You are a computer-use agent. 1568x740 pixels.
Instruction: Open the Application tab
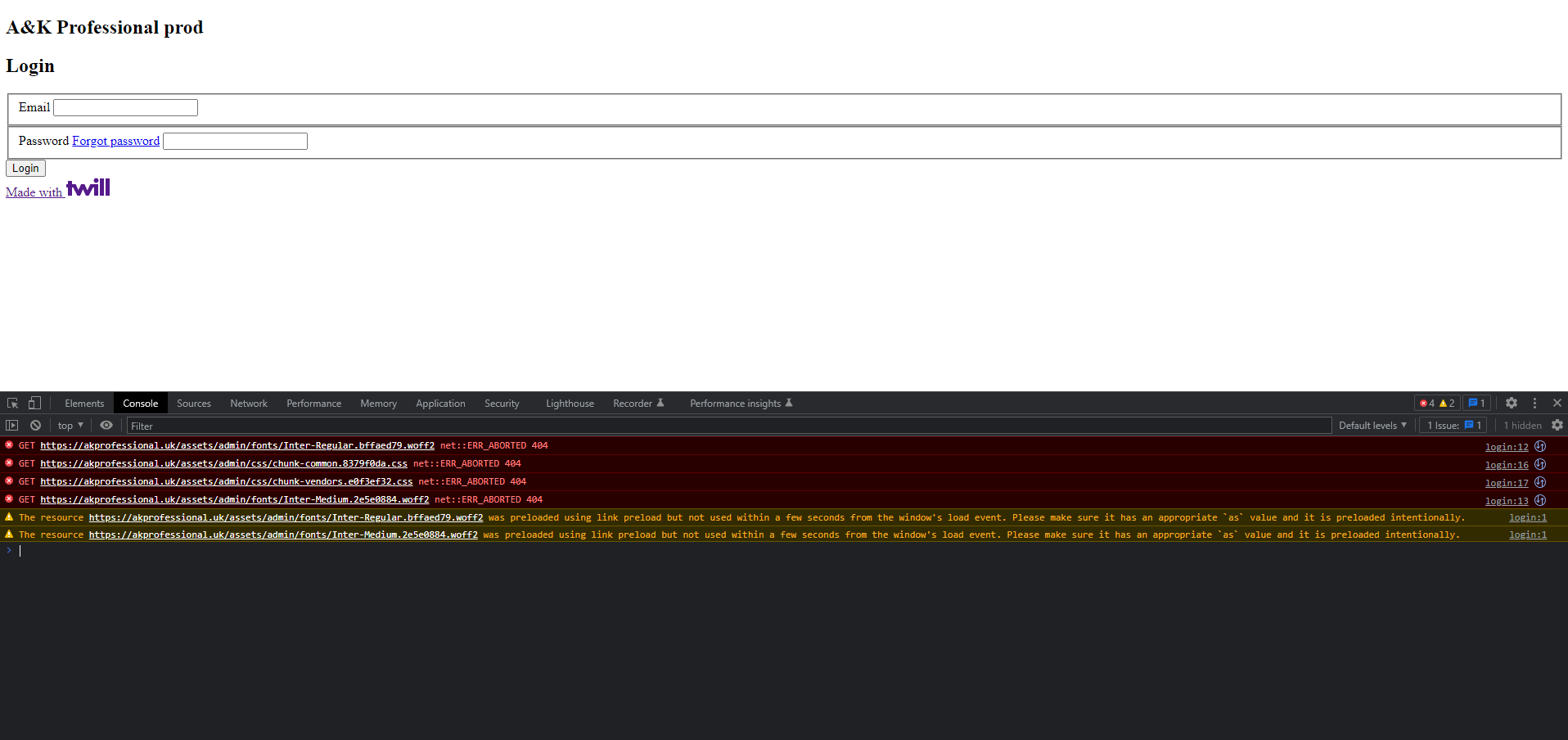440,404
